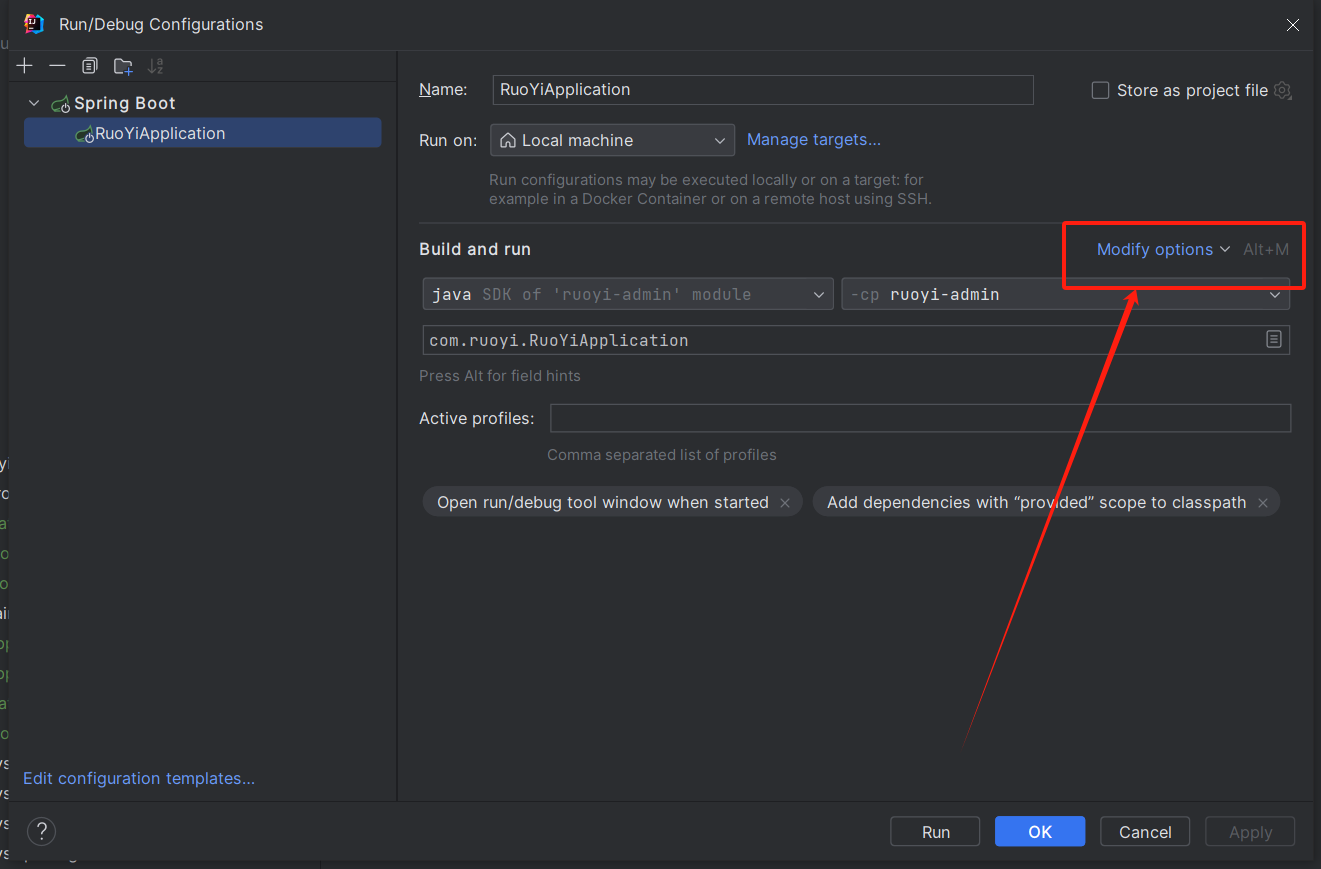Click the Add New Configuration plus icon
This screenshot has height=869, width=1321.
click(25, 66)
